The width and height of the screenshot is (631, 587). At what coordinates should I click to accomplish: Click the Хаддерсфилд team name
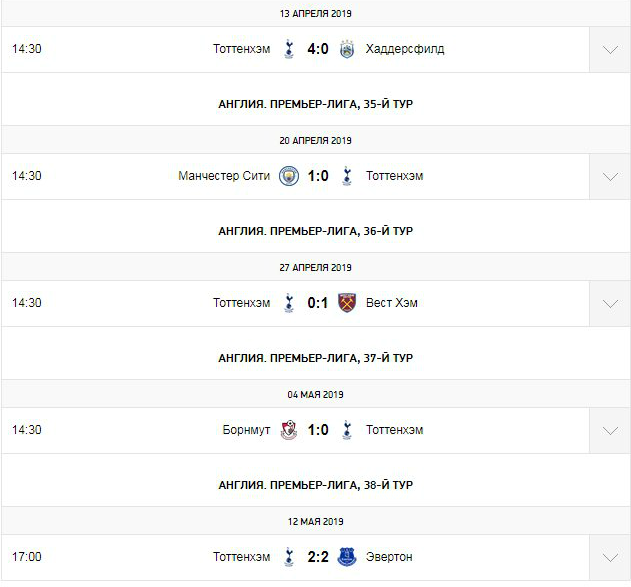405,49
